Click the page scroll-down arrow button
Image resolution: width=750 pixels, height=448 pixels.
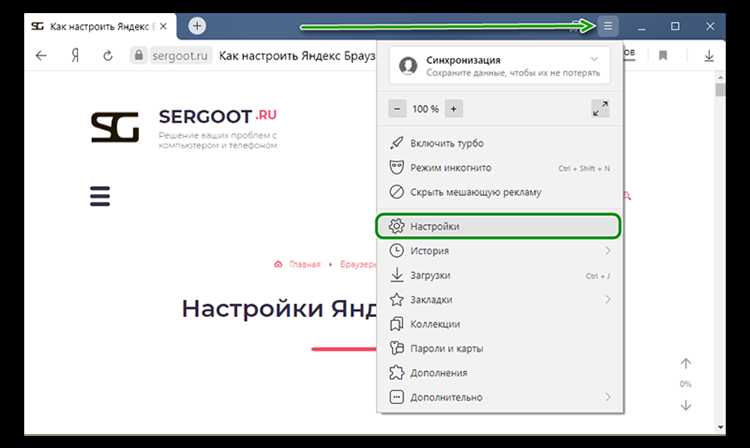[x=685, y=405]
